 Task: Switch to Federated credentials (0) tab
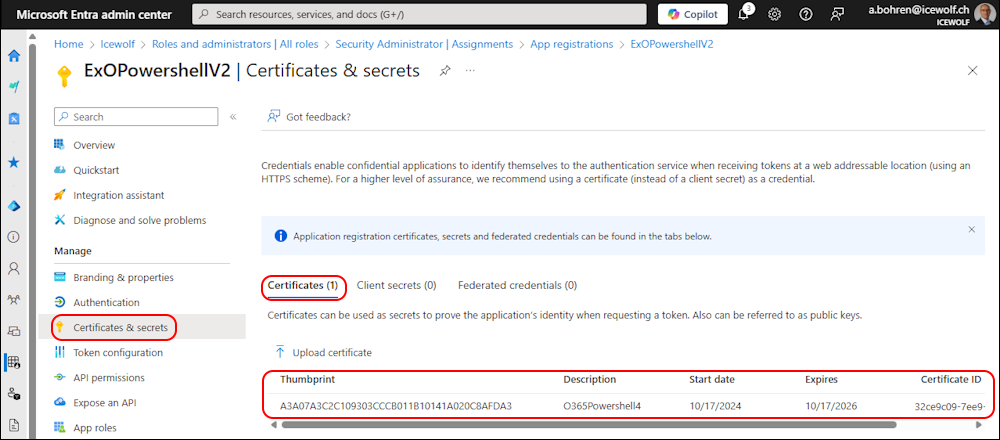pos(517,285)
